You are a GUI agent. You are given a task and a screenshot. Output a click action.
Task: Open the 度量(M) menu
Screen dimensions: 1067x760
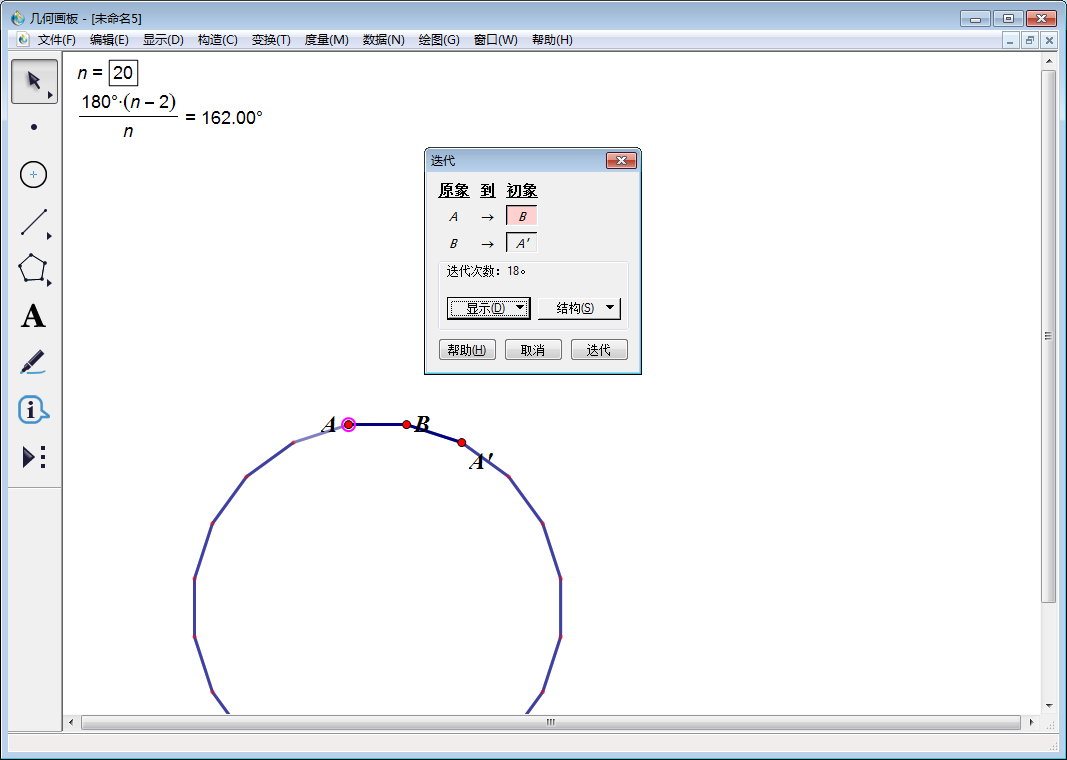pyautogui.click(x=326, y=40)
